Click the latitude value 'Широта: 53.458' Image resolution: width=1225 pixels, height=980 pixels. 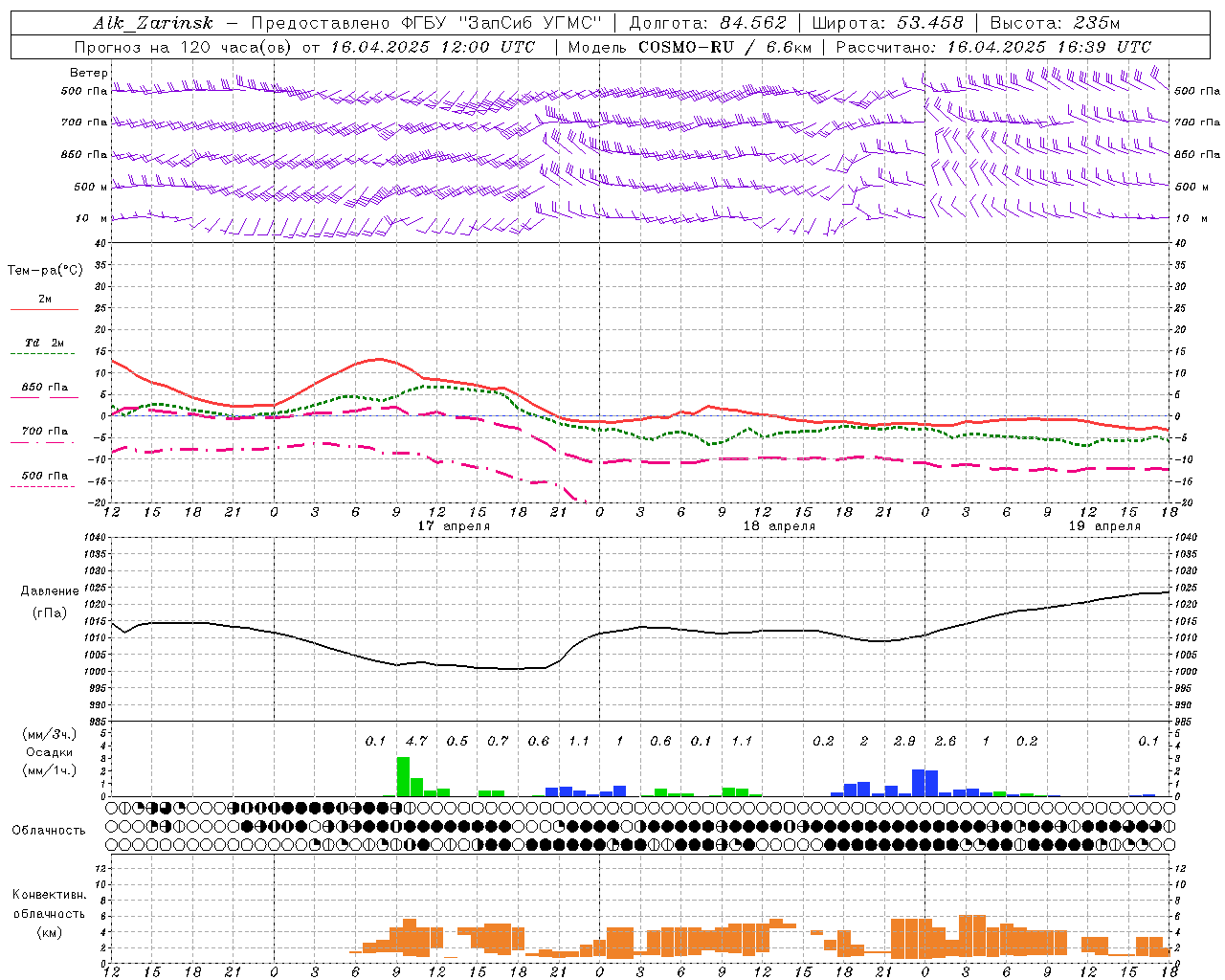pyautogui.click(x=887, y=23)
